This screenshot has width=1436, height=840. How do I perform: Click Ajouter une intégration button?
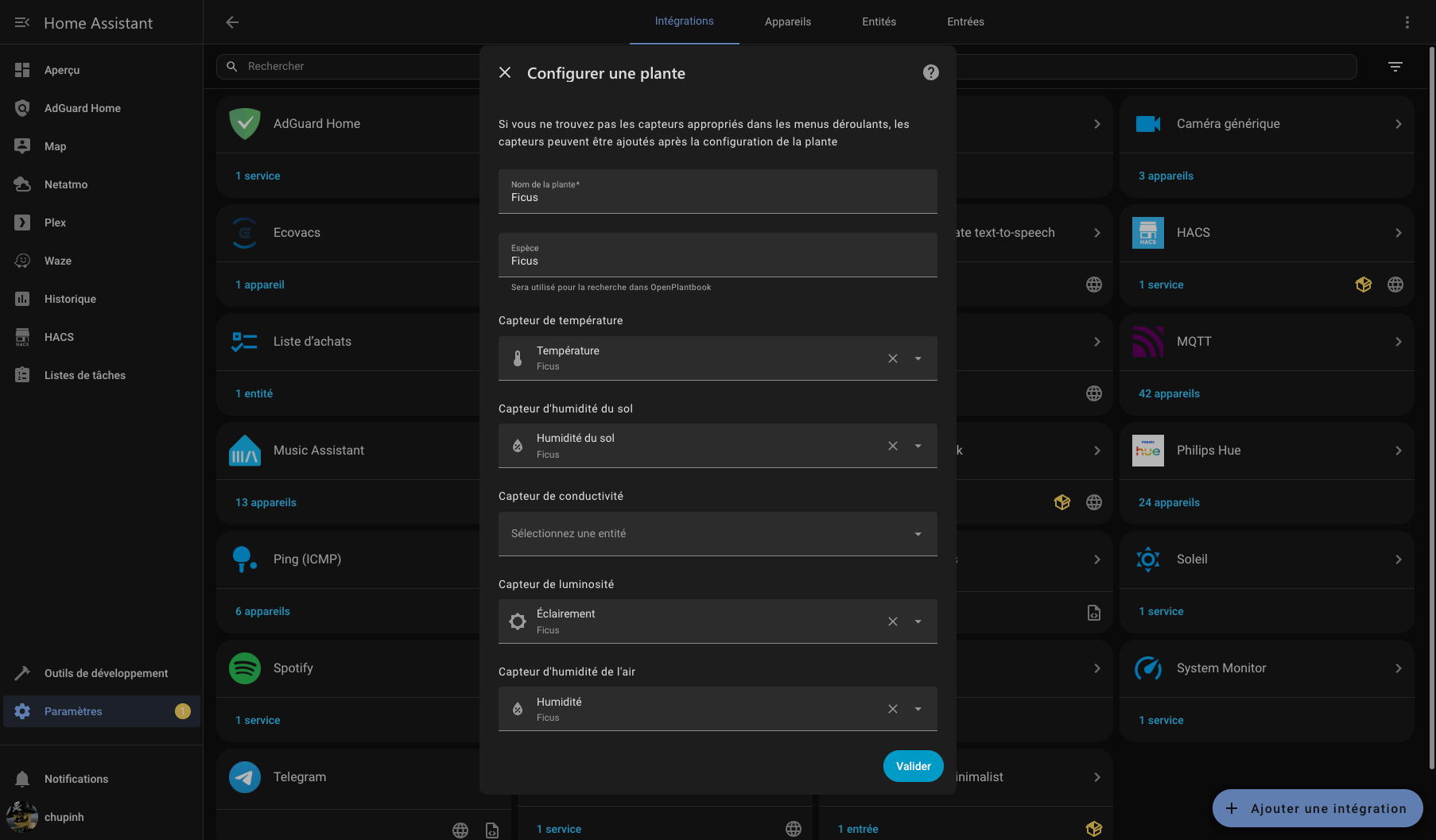click(x=1317, y=808)
